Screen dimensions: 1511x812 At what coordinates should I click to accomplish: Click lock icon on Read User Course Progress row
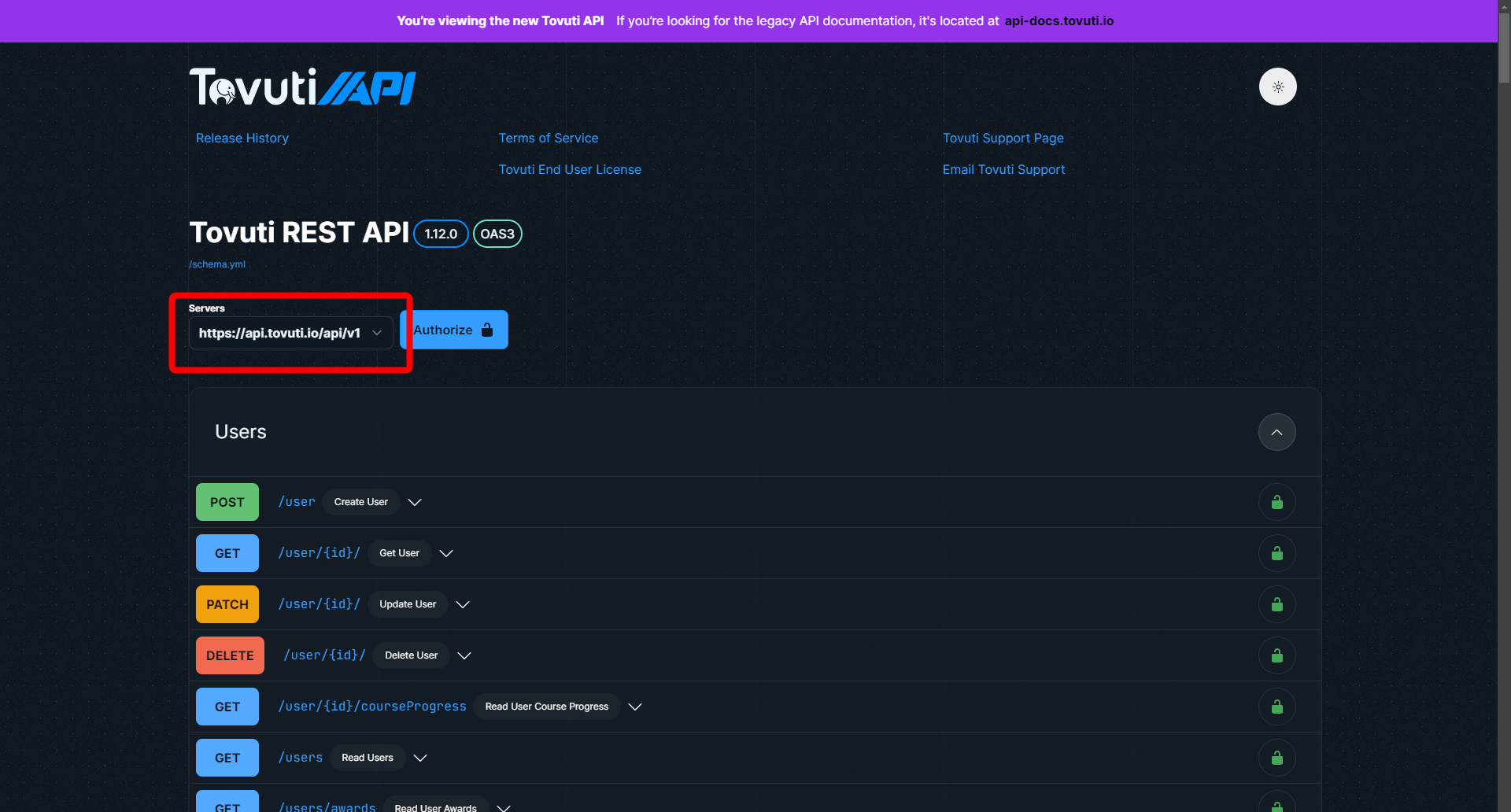tap(1277, 707)
